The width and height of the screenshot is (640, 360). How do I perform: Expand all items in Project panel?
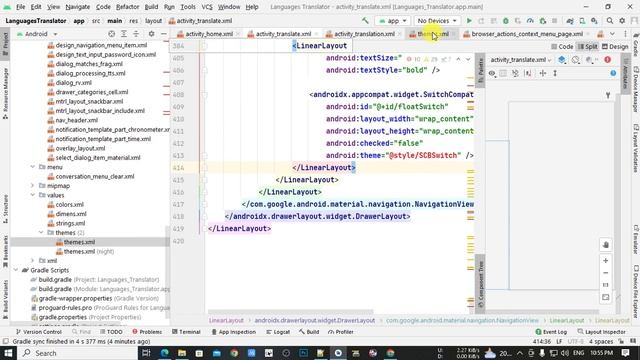(124, 34)
